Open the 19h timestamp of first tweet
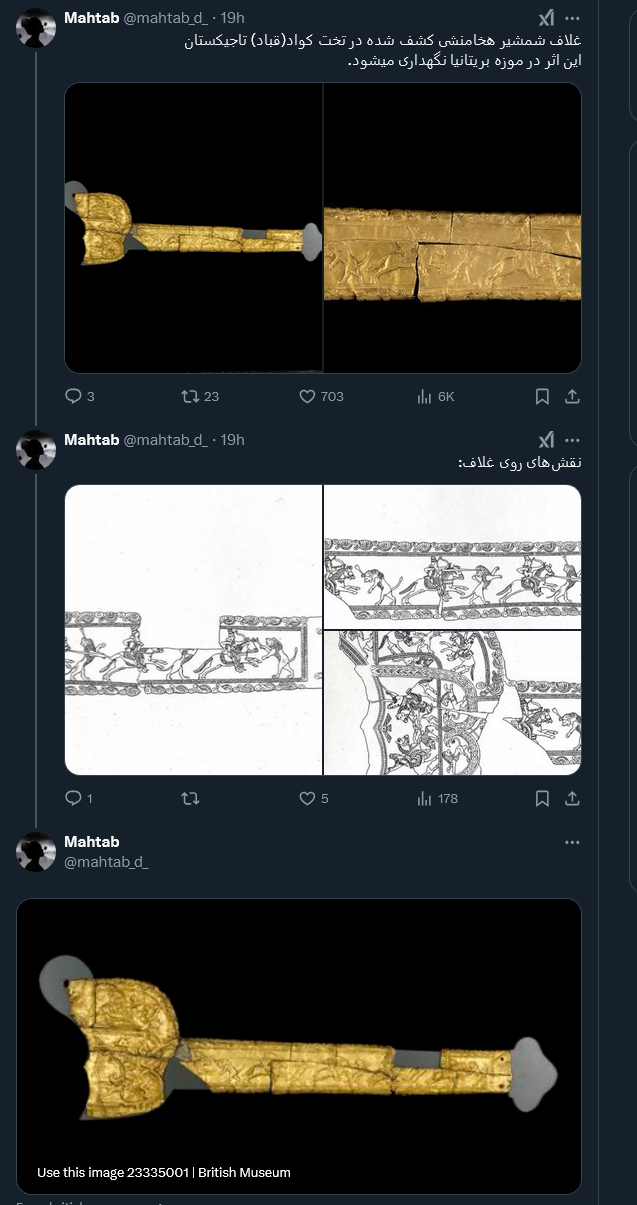 point(232,18)
